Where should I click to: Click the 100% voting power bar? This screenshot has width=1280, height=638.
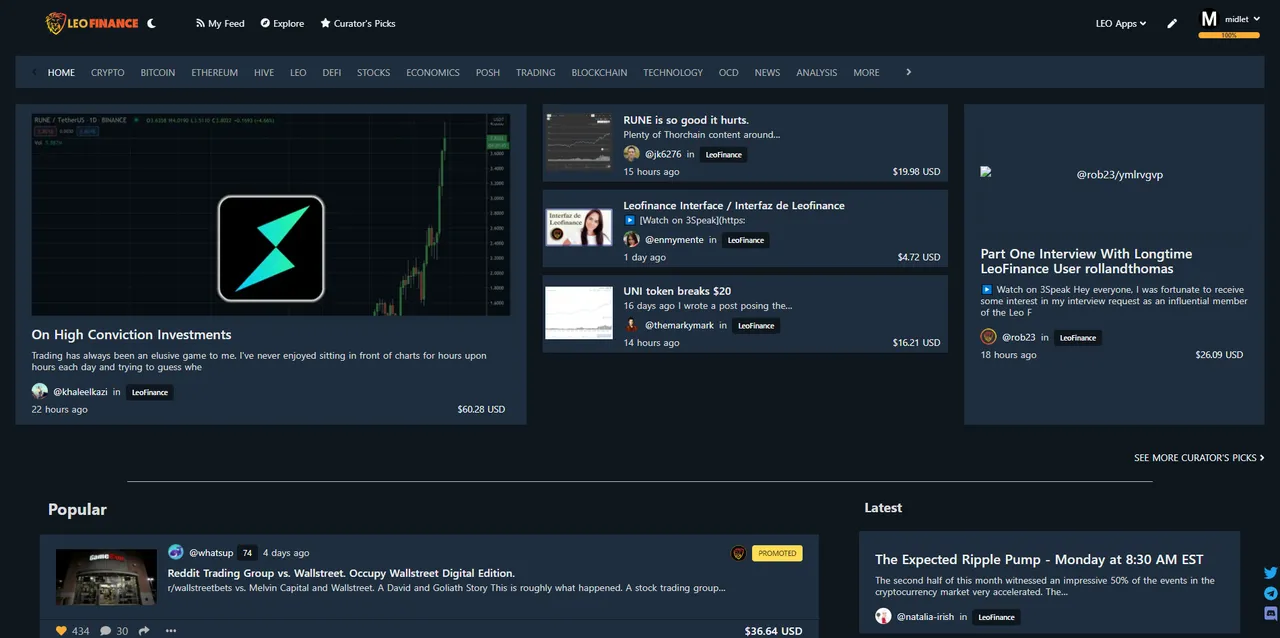[x=1229, y=35]
